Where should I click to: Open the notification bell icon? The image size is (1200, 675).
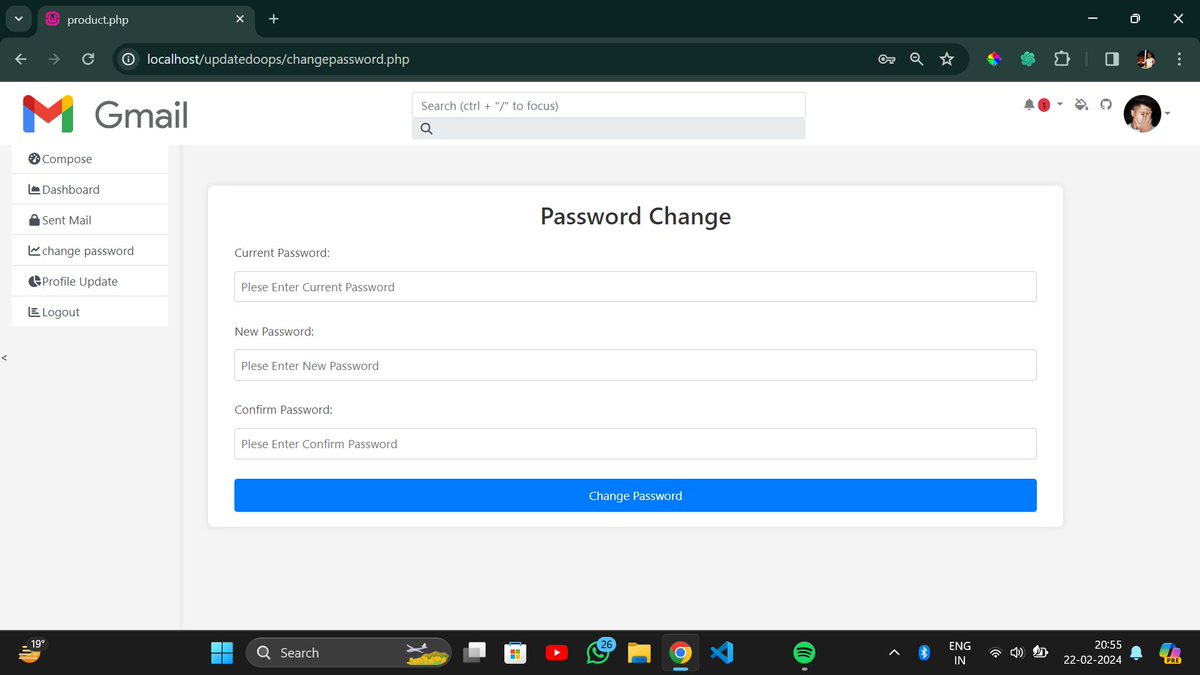pyautogui.click(x=1029, y=105)
